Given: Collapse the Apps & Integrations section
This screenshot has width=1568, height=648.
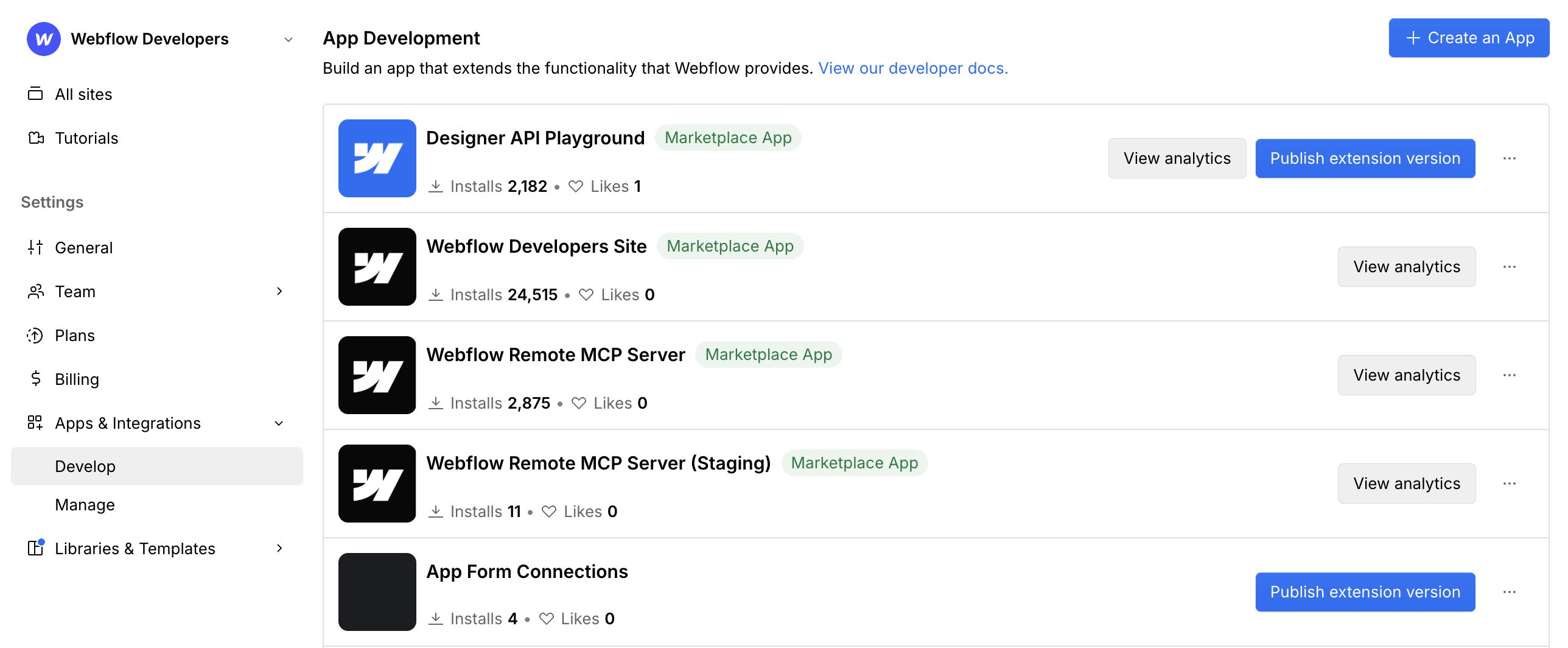Looking at the screenshot, I should tap(279, 423).
